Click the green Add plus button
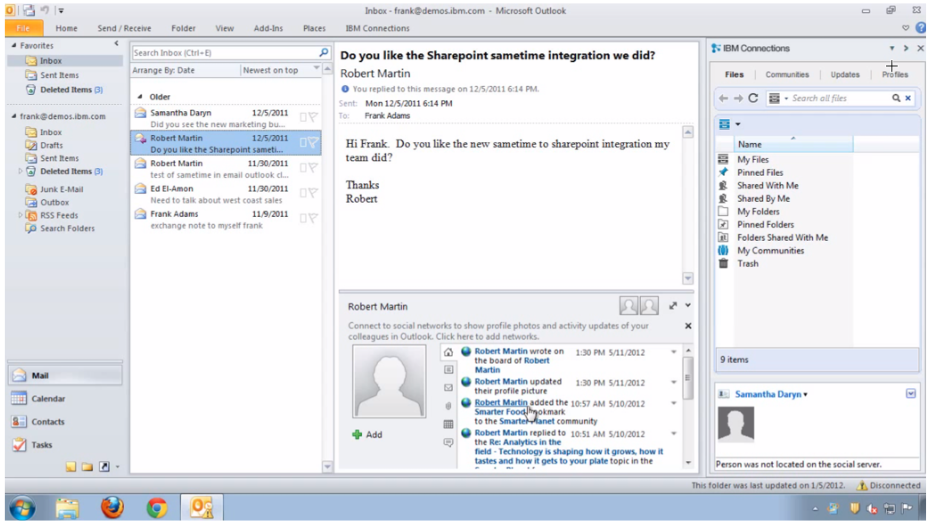Image resolution: width=930 pixels, height=521 pixels. (357, 434)
